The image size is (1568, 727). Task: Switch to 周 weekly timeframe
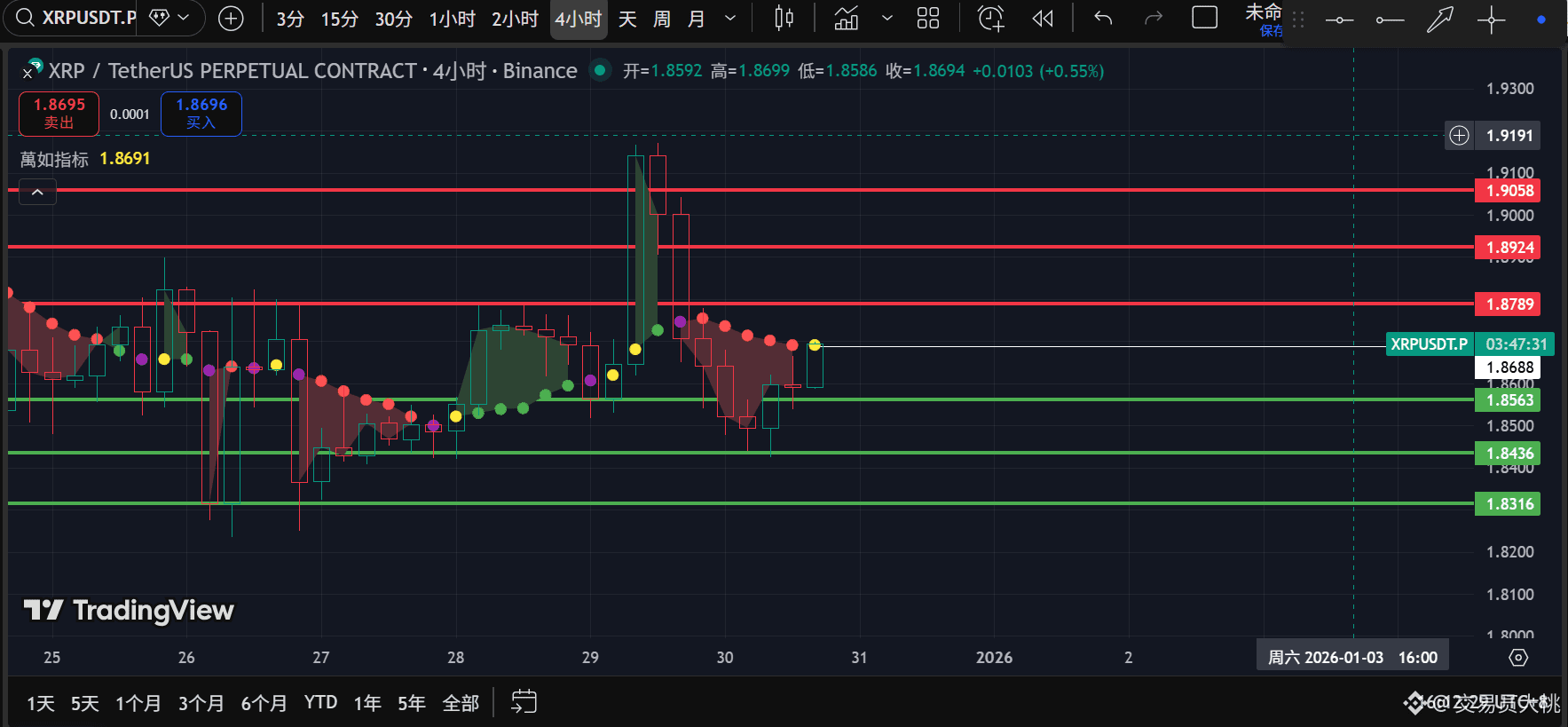[x=662, y=19]
